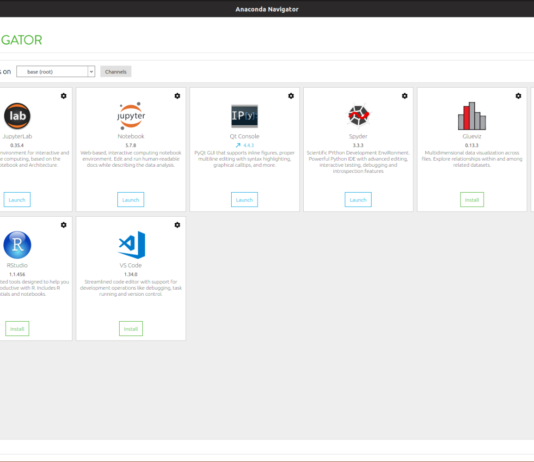Click the VS Code version 1.34.0 text
The height and width of the screenshot is (462, 534).
131,274
